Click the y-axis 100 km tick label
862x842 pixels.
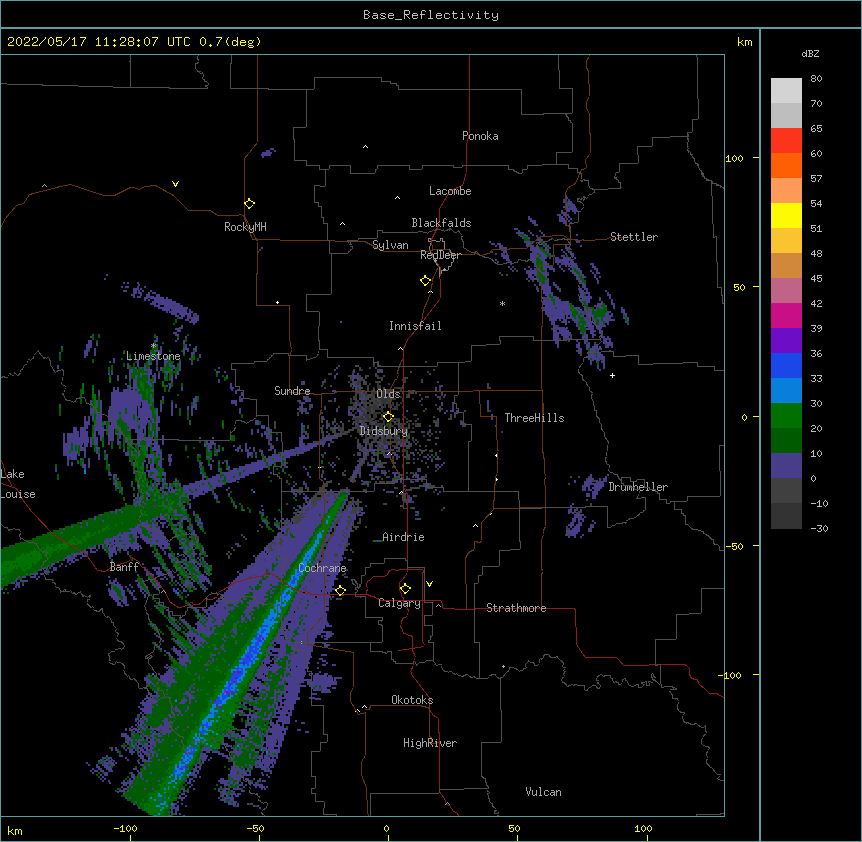734,158
